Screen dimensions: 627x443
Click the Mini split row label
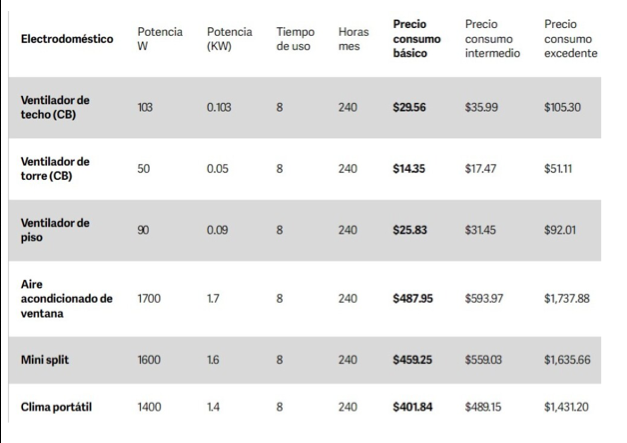(45, 360)
